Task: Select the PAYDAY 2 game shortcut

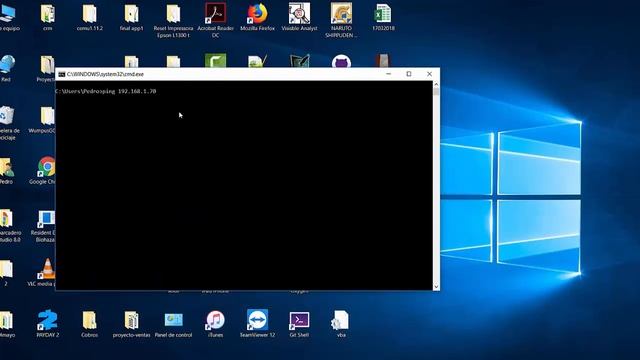Action: 47,320
